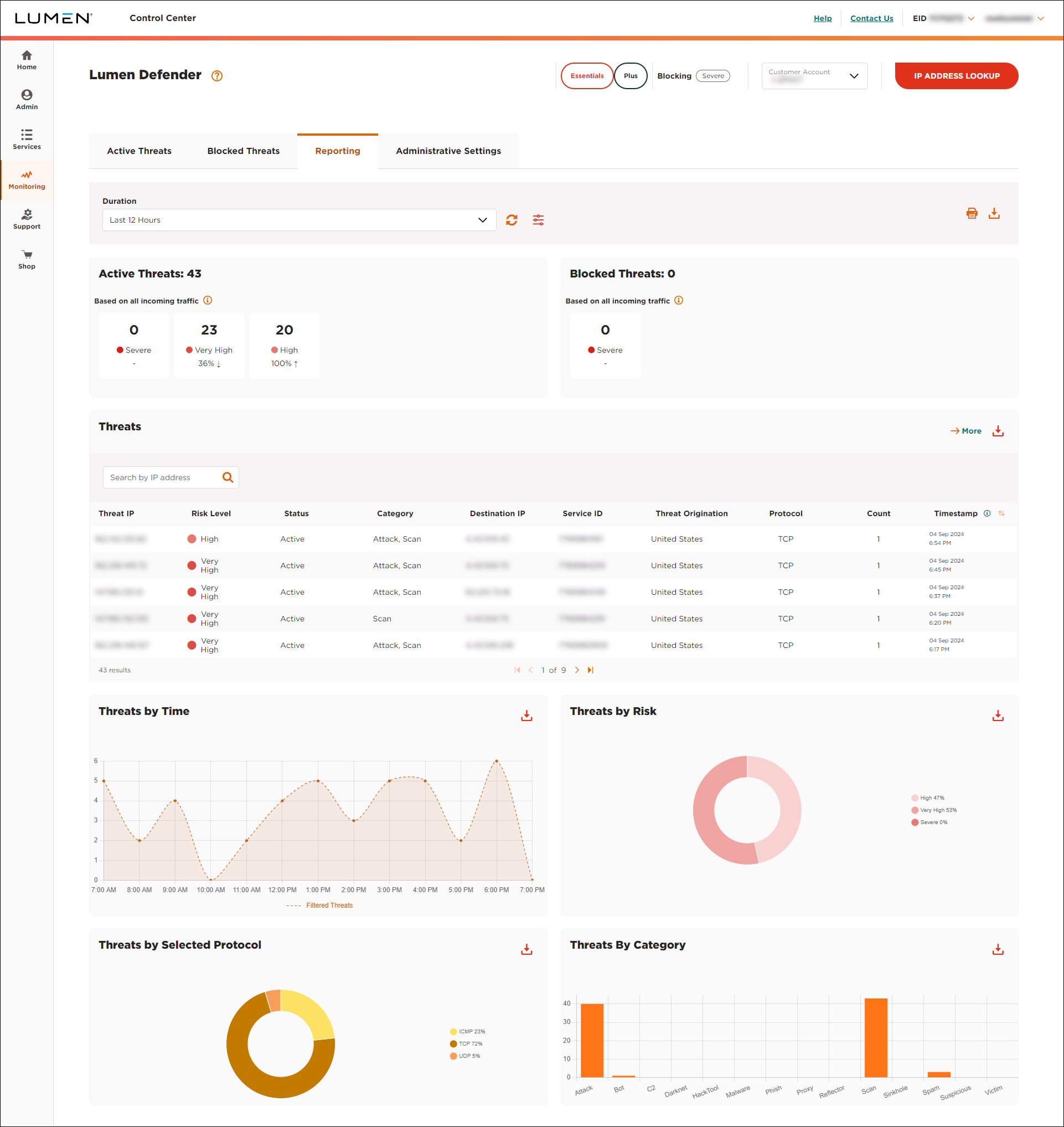Viewport: 1064px width, 1127px height.
Task: Show info for Active Threats incoming traffic
Action: (x=208, y=301)
